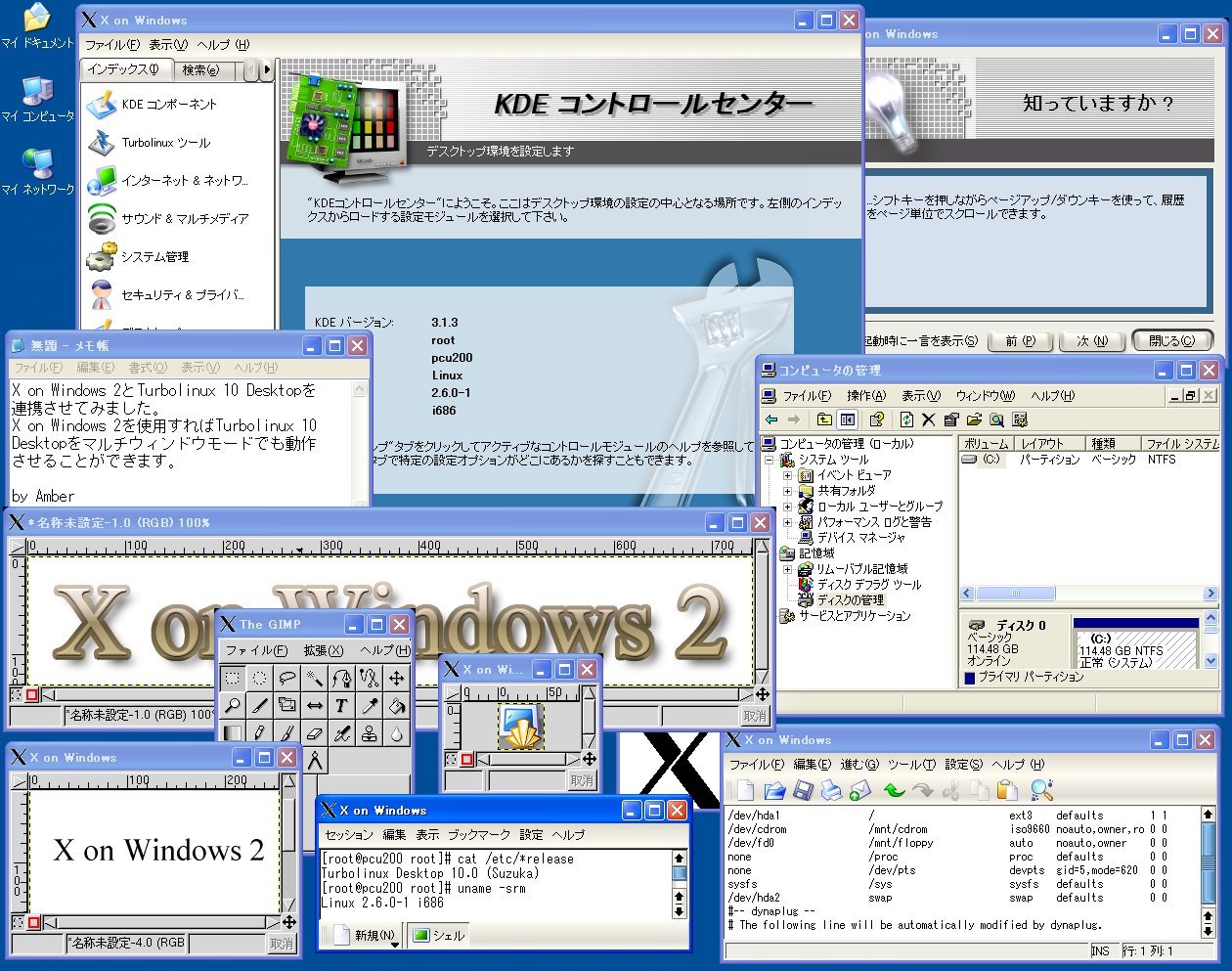Toggle the quick mask button in the large GIMP image window
Viewport: 1232px width, 971px height.
(x=32, y=695)
